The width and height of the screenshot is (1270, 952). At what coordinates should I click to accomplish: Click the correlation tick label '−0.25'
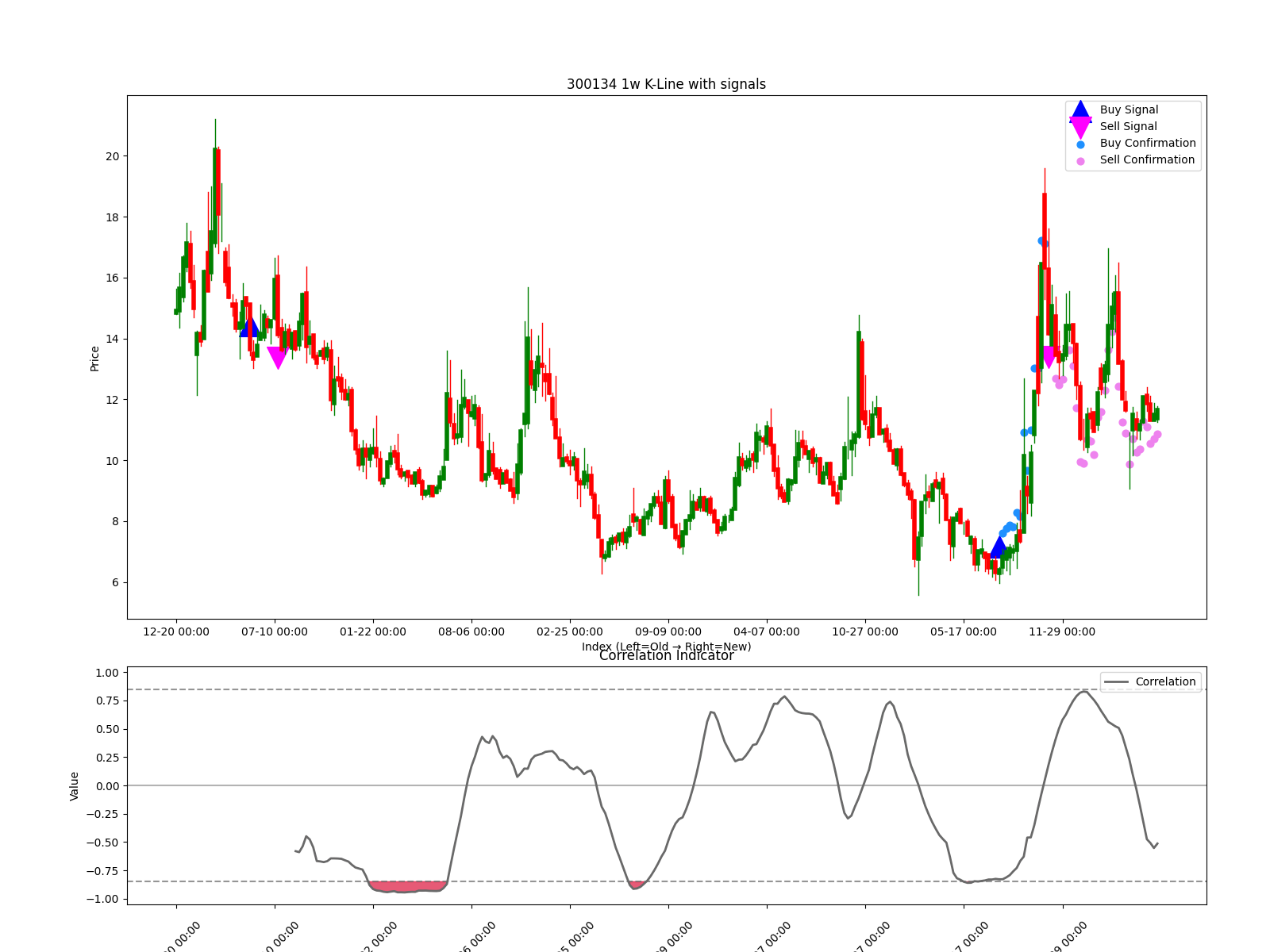(103, 814)
